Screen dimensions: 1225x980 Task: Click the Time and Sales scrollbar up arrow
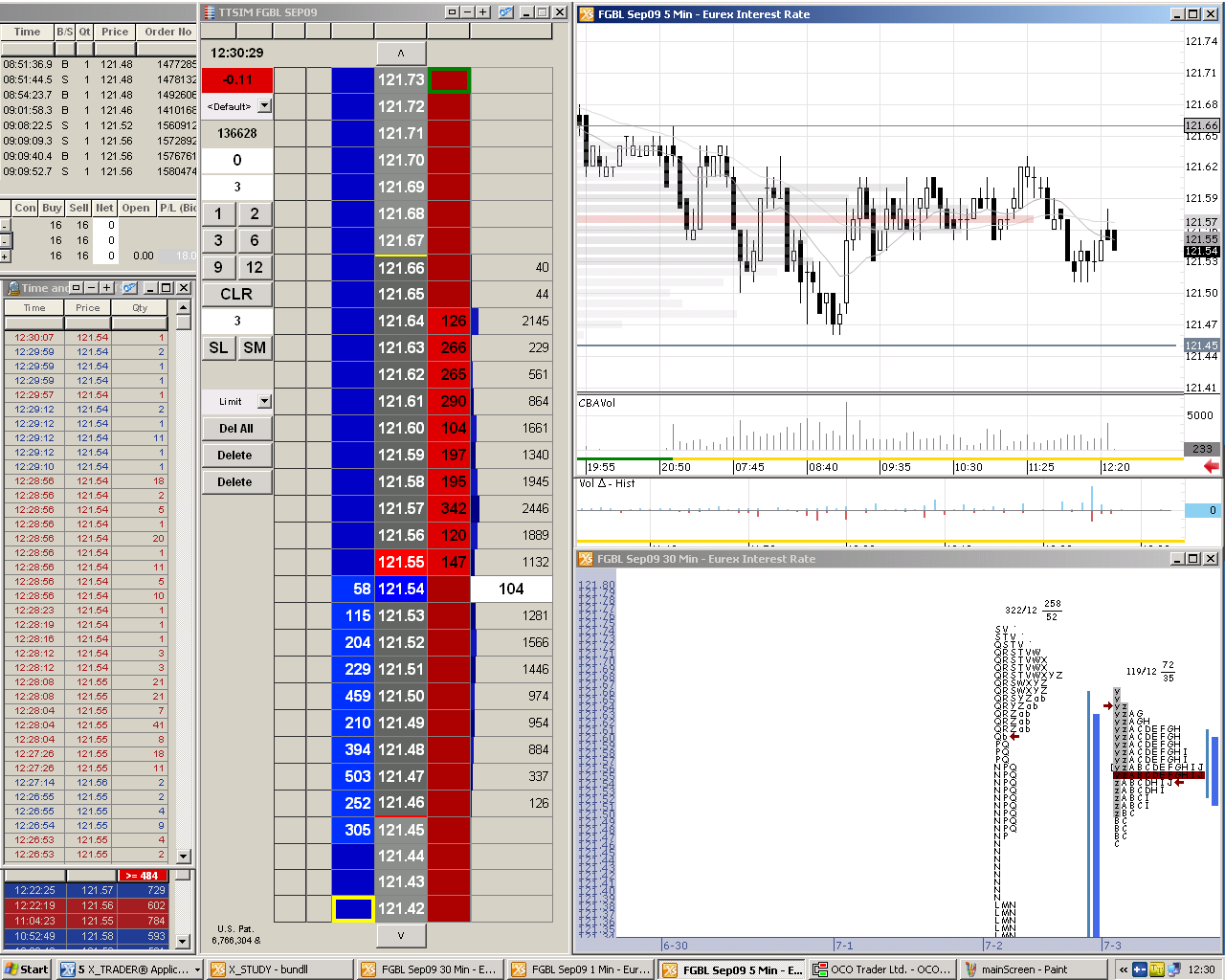click(184, 307)
